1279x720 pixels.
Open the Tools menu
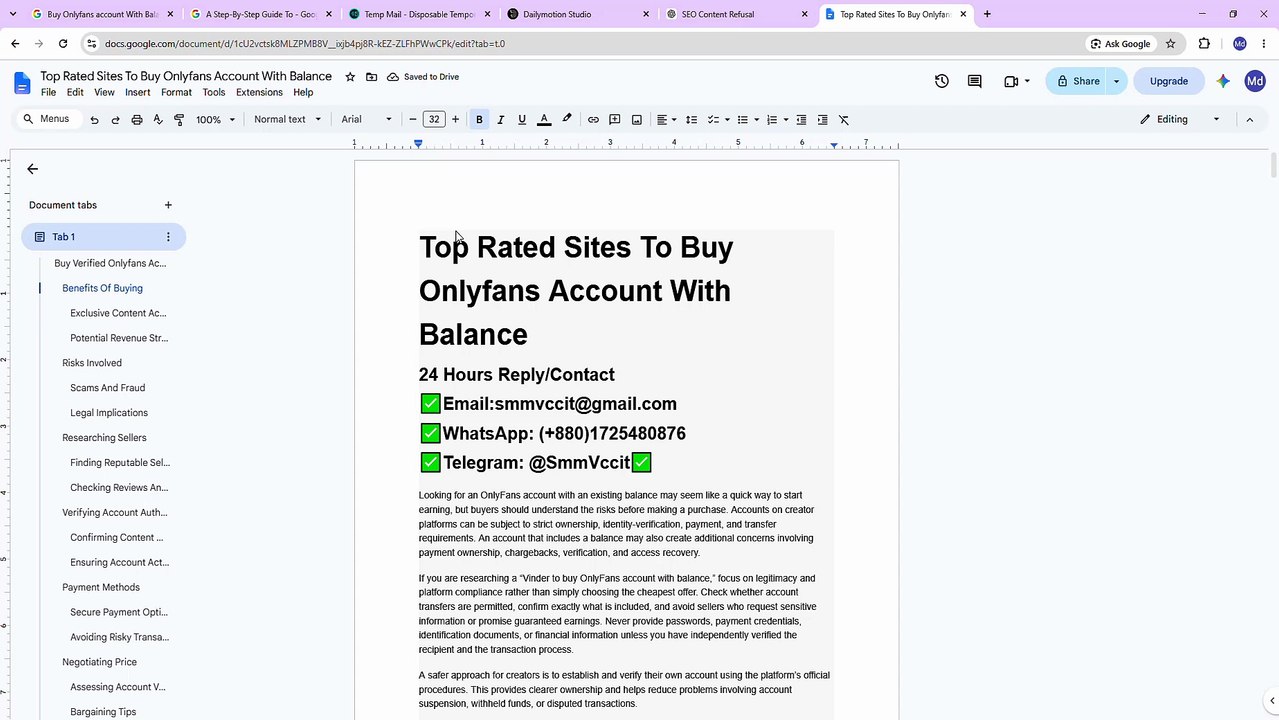(x=214, y=92)
